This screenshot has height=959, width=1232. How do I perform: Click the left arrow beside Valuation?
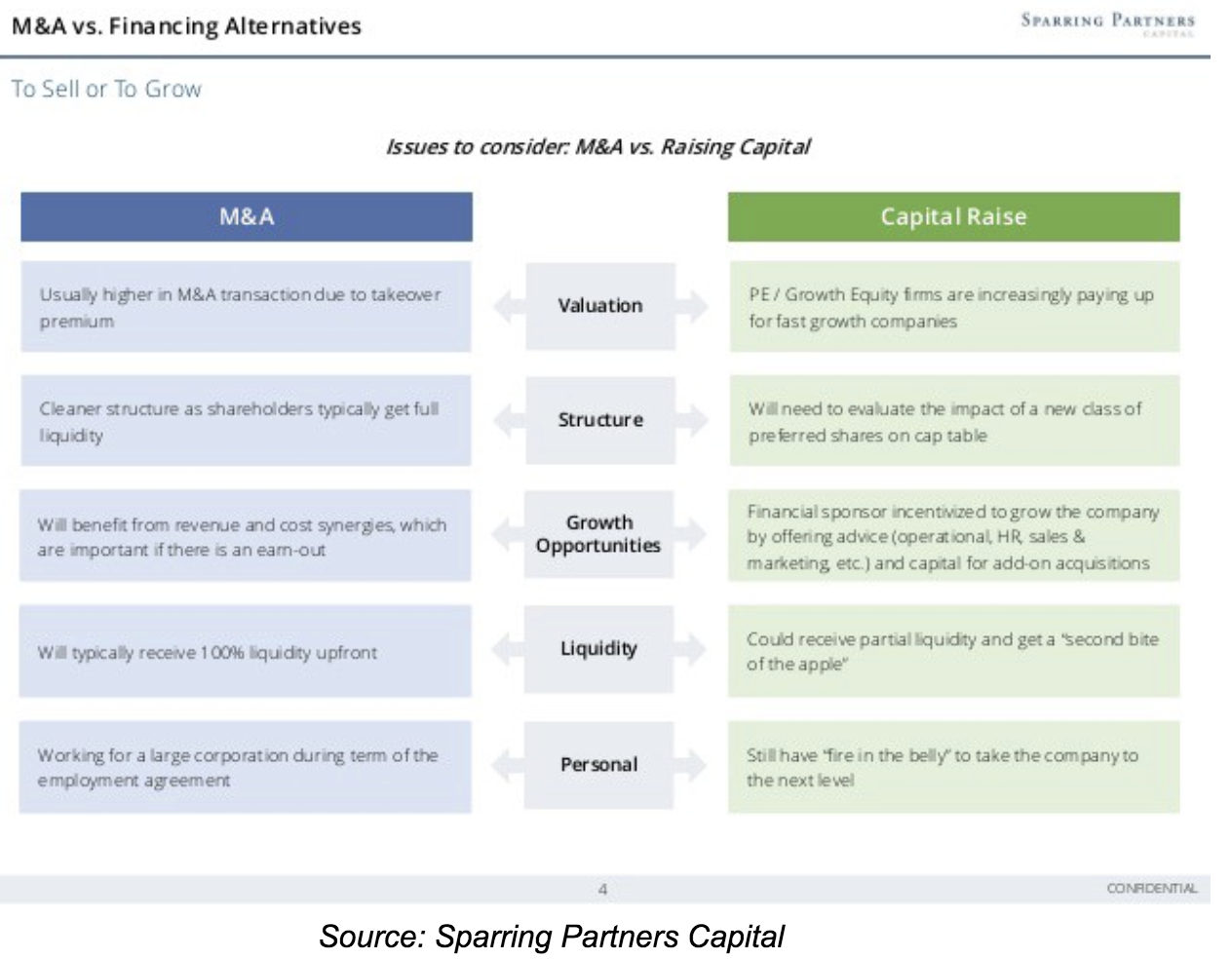509,306
